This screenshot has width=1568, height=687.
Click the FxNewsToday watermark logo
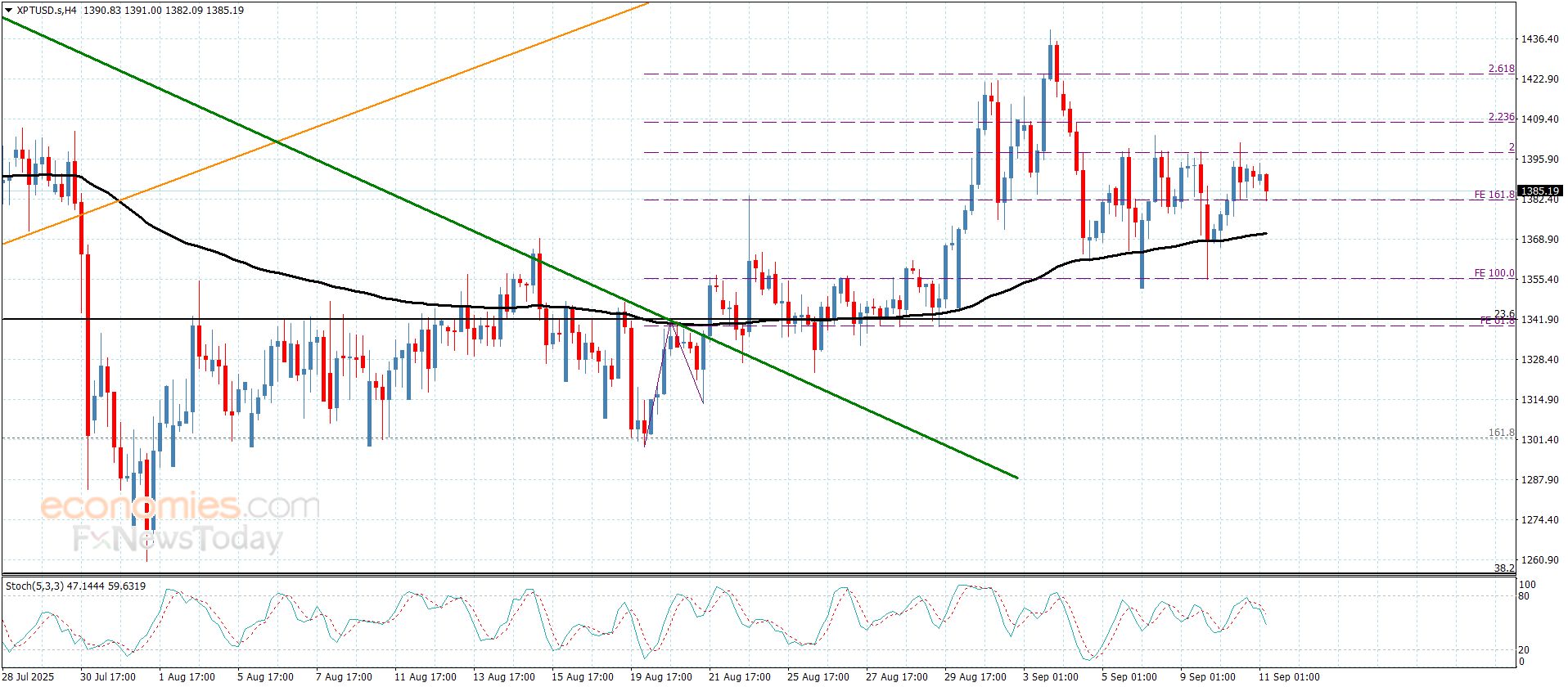178,539
